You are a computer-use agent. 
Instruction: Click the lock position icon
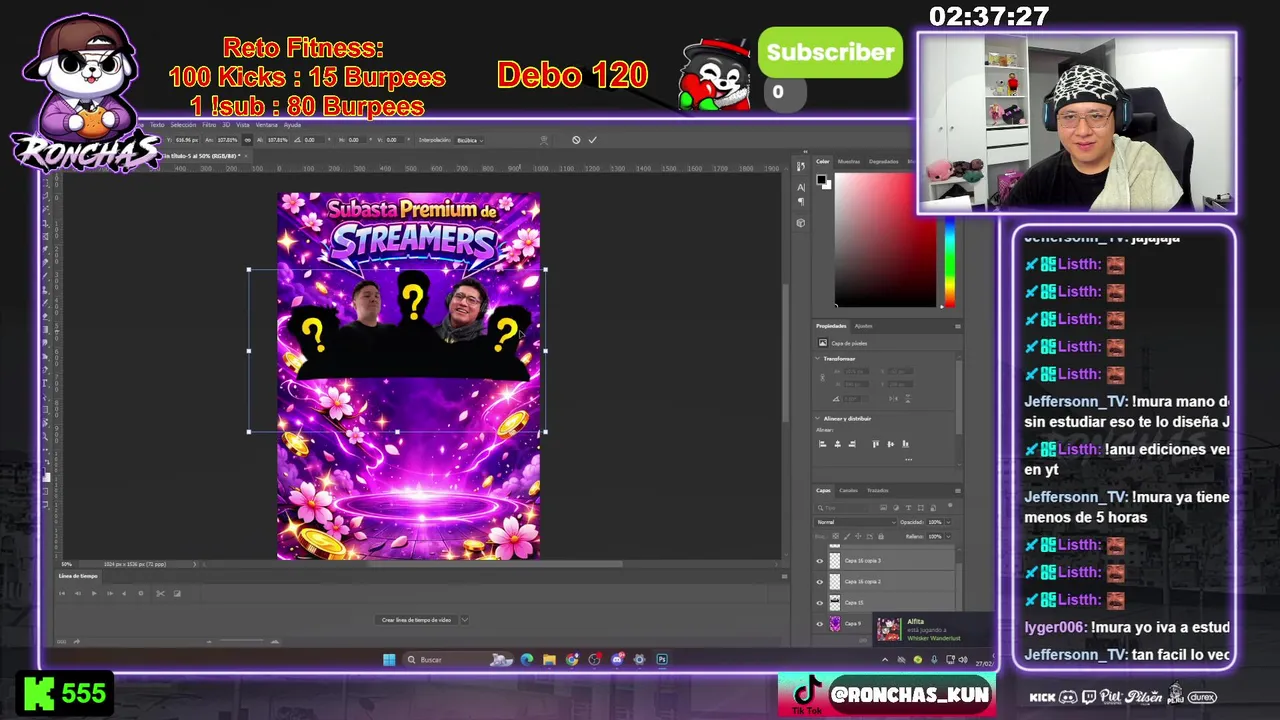[858, 536]
